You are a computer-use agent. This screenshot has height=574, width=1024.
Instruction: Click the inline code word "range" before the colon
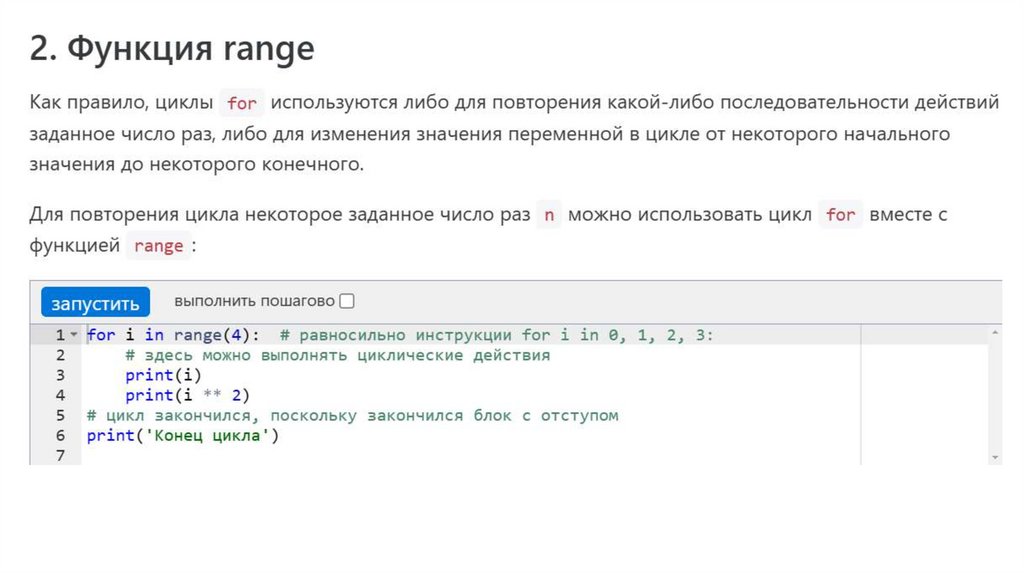[x=158, y=246]
